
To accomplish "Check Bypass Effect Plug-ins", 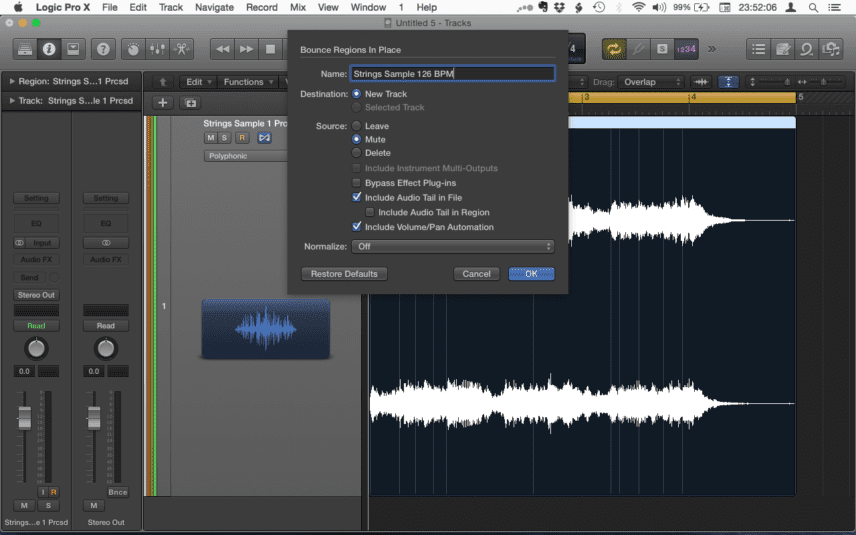I will tap(356, 183).
